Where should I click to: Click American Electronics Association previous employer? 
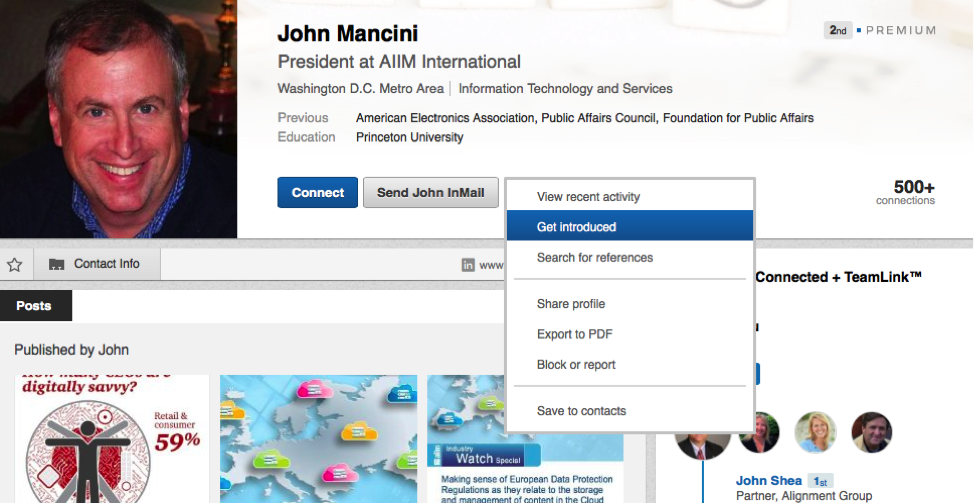point(445,117)
